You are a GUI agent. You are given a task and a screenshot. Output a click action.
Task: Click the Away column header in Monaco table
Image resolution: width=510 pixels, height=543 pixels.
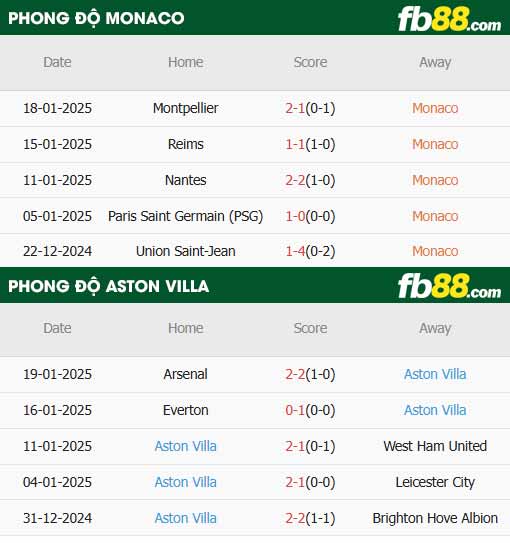[435, 63]
